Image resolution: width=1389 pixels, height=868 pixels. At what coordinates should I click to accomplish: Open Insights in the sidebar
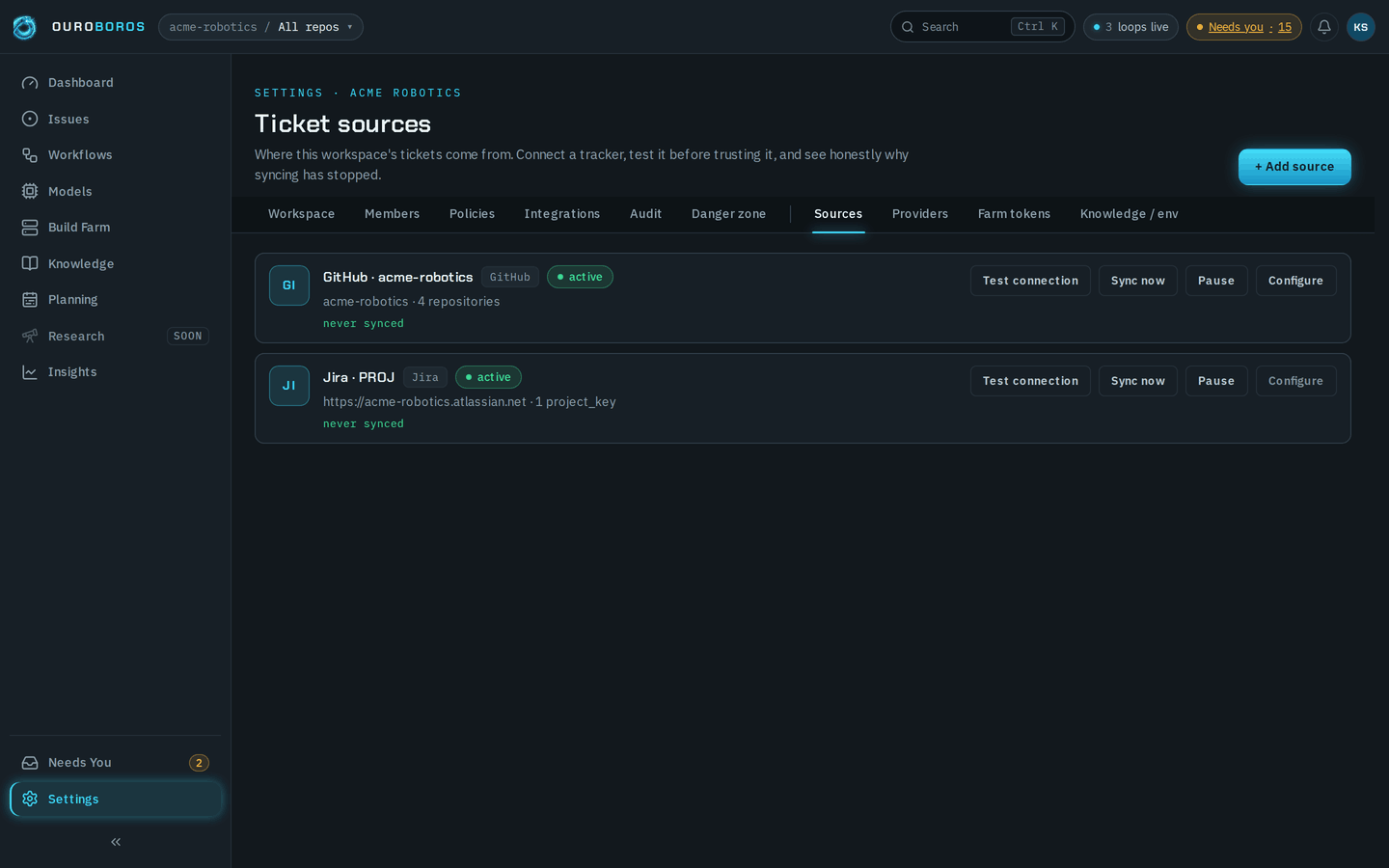point(116,372)
